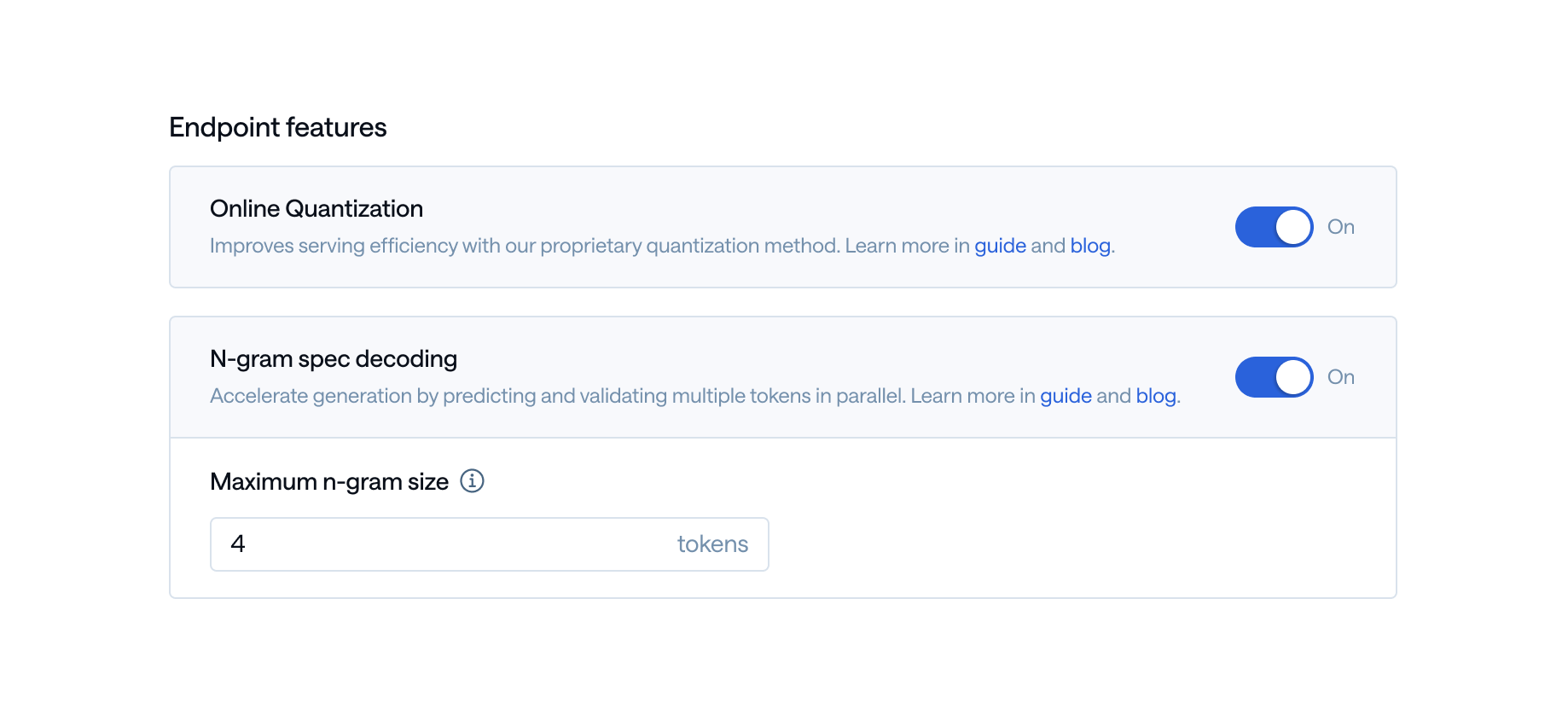Select the N-gram spec decoding title
The height and width of the screenshot is (715, 1568).
(x=334, y=359)
